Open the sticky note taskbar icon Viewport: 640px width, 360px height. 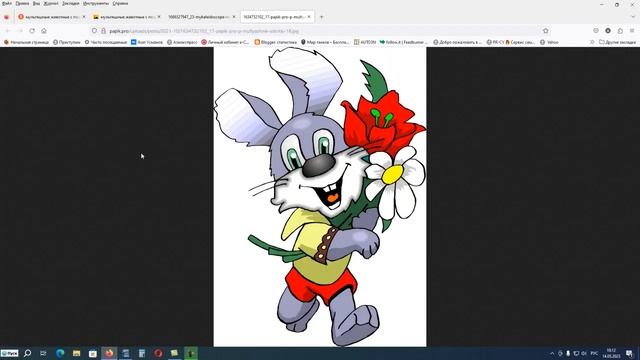[175, 353]
